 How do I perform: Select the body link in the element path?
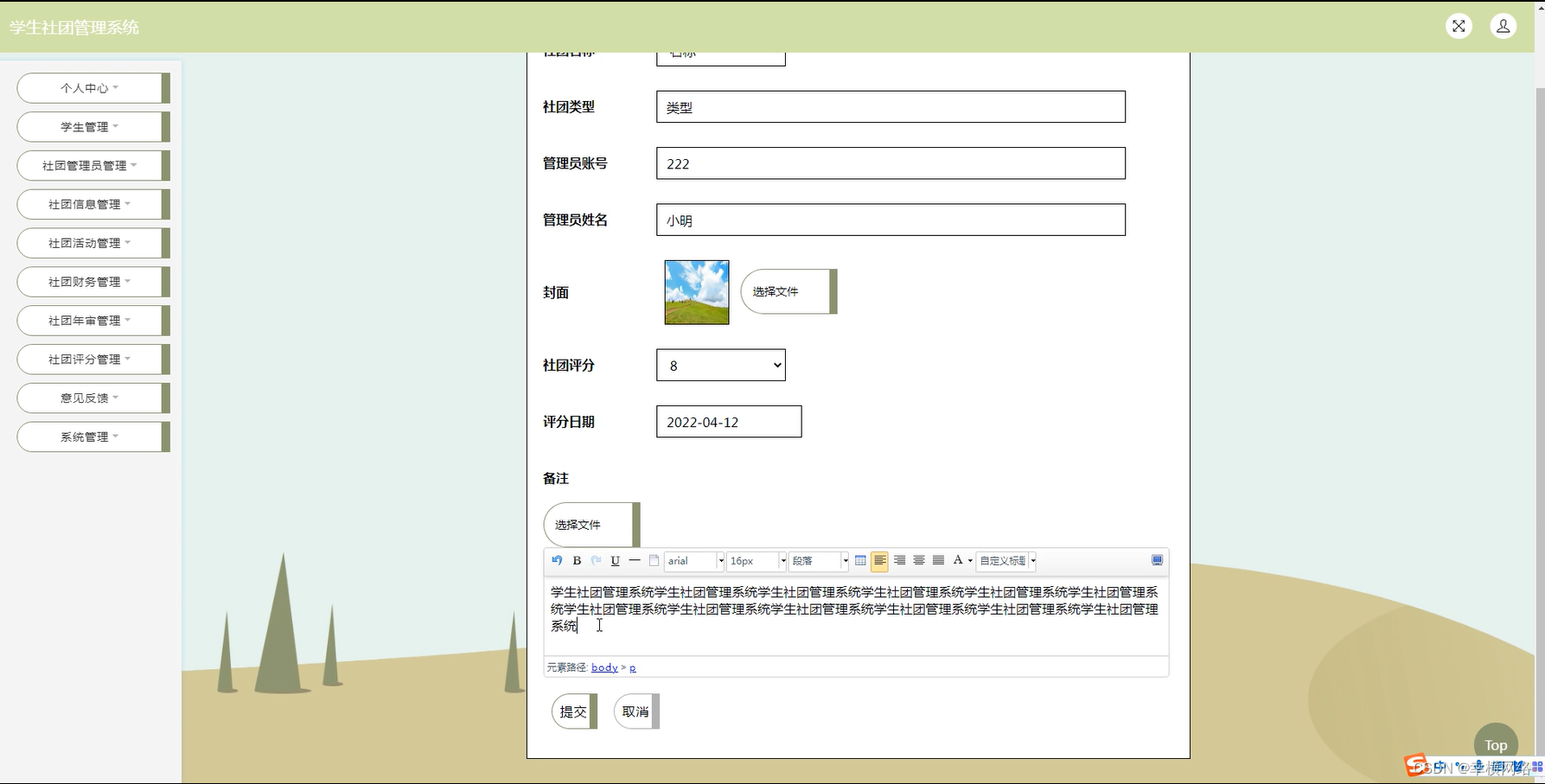pos(604,666)
